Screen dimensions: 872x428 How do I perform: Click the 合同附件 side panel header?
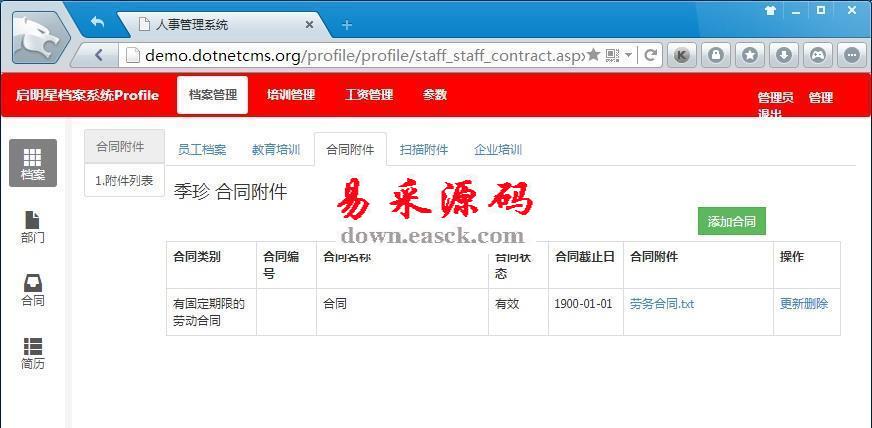point(125,147)
